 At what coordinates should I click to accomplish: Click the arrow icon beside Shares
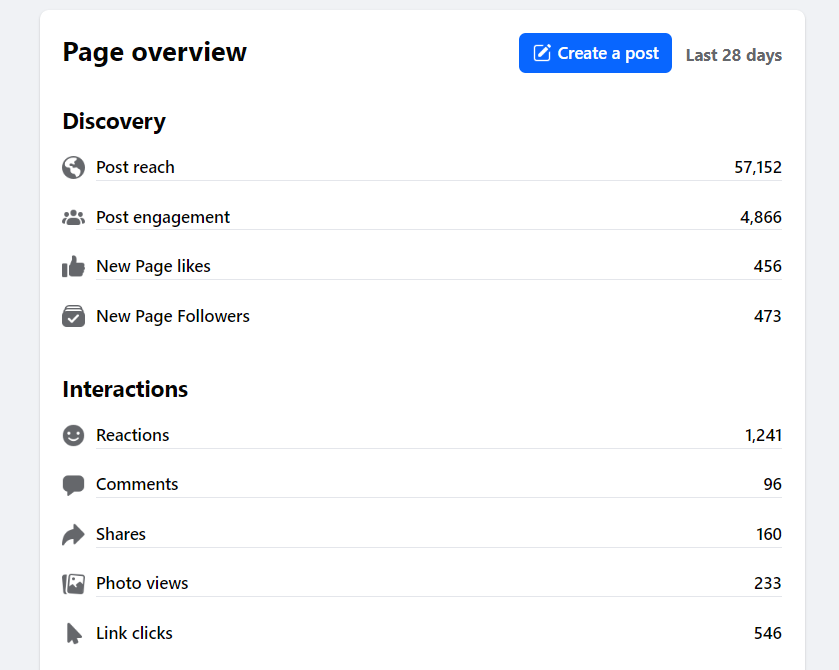73,535
